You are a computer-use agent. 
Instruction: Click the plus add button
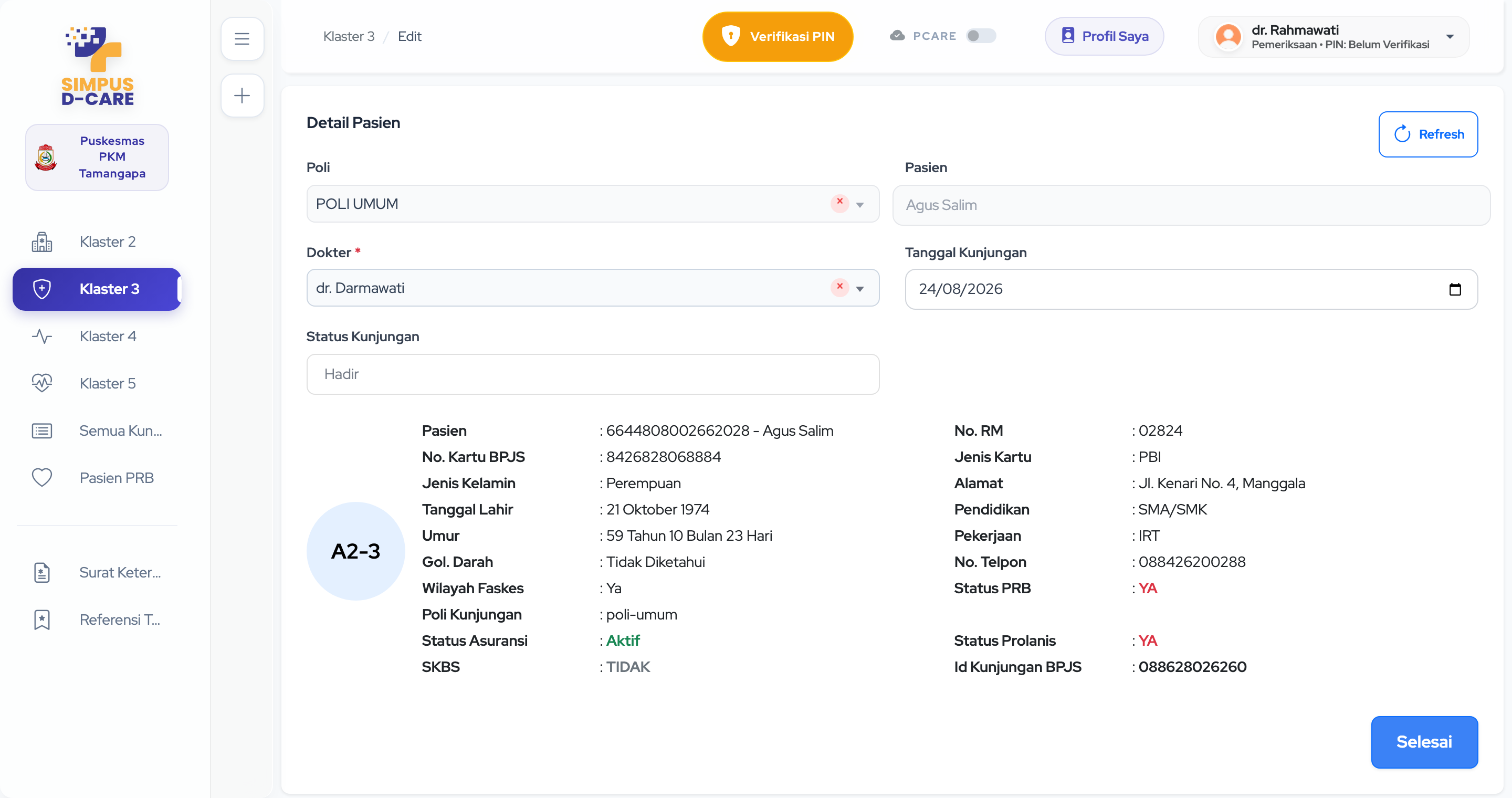coord(242,95)
